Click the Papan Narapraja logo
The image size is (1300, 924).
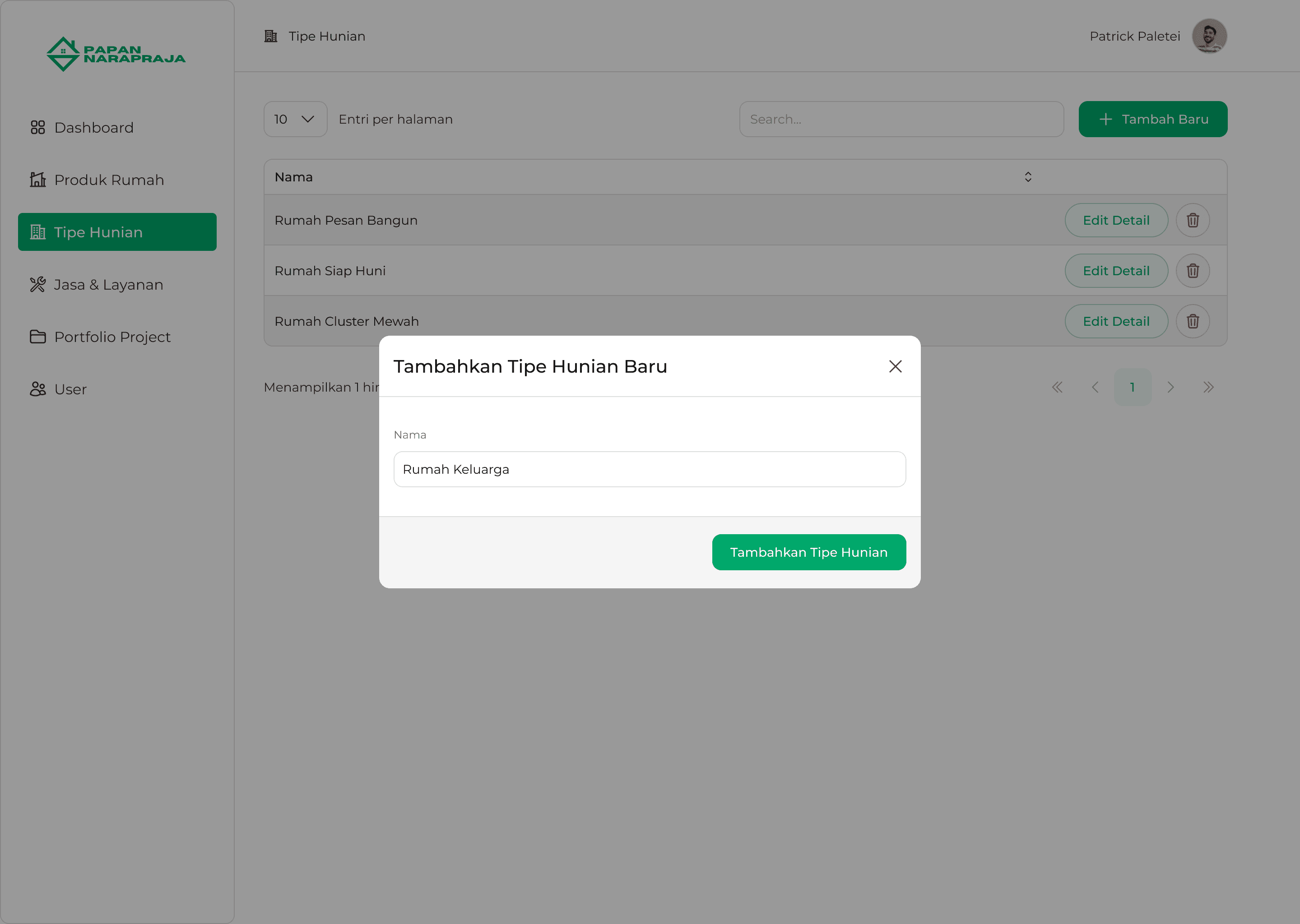click(116, 54)
